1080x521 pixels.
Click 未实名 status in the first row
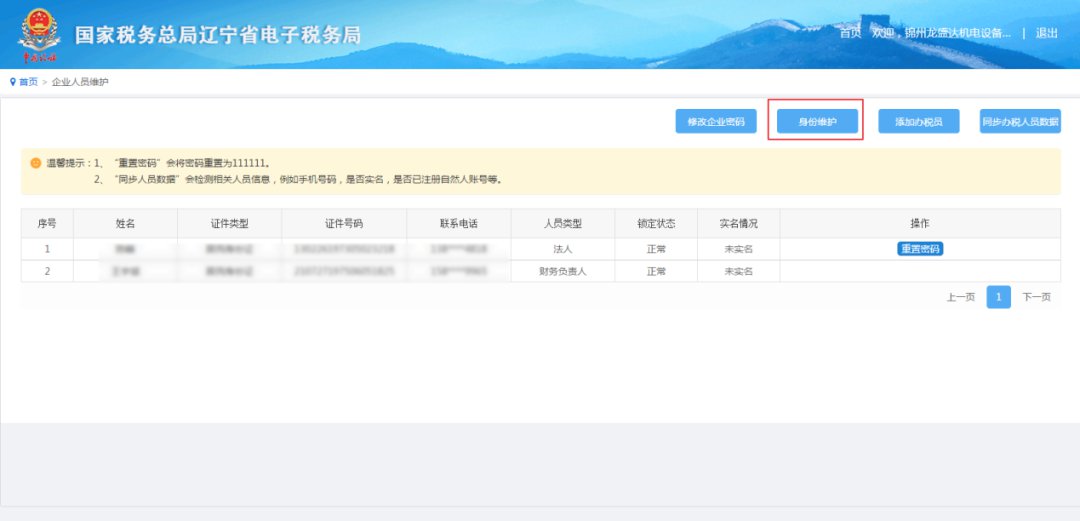pos(738,249)
